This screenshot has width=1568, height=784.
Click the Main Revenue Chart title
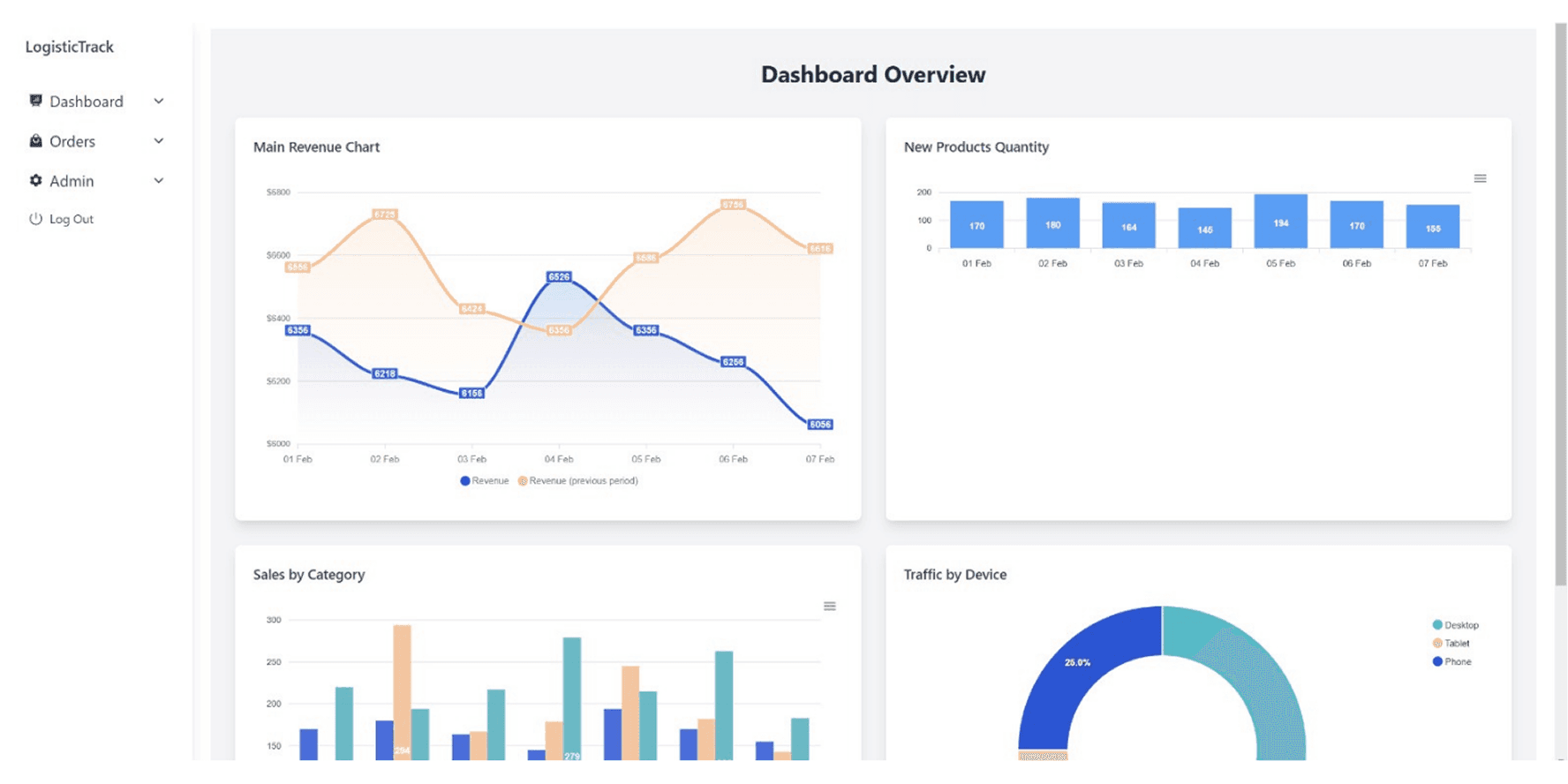[x=316, y=147]
